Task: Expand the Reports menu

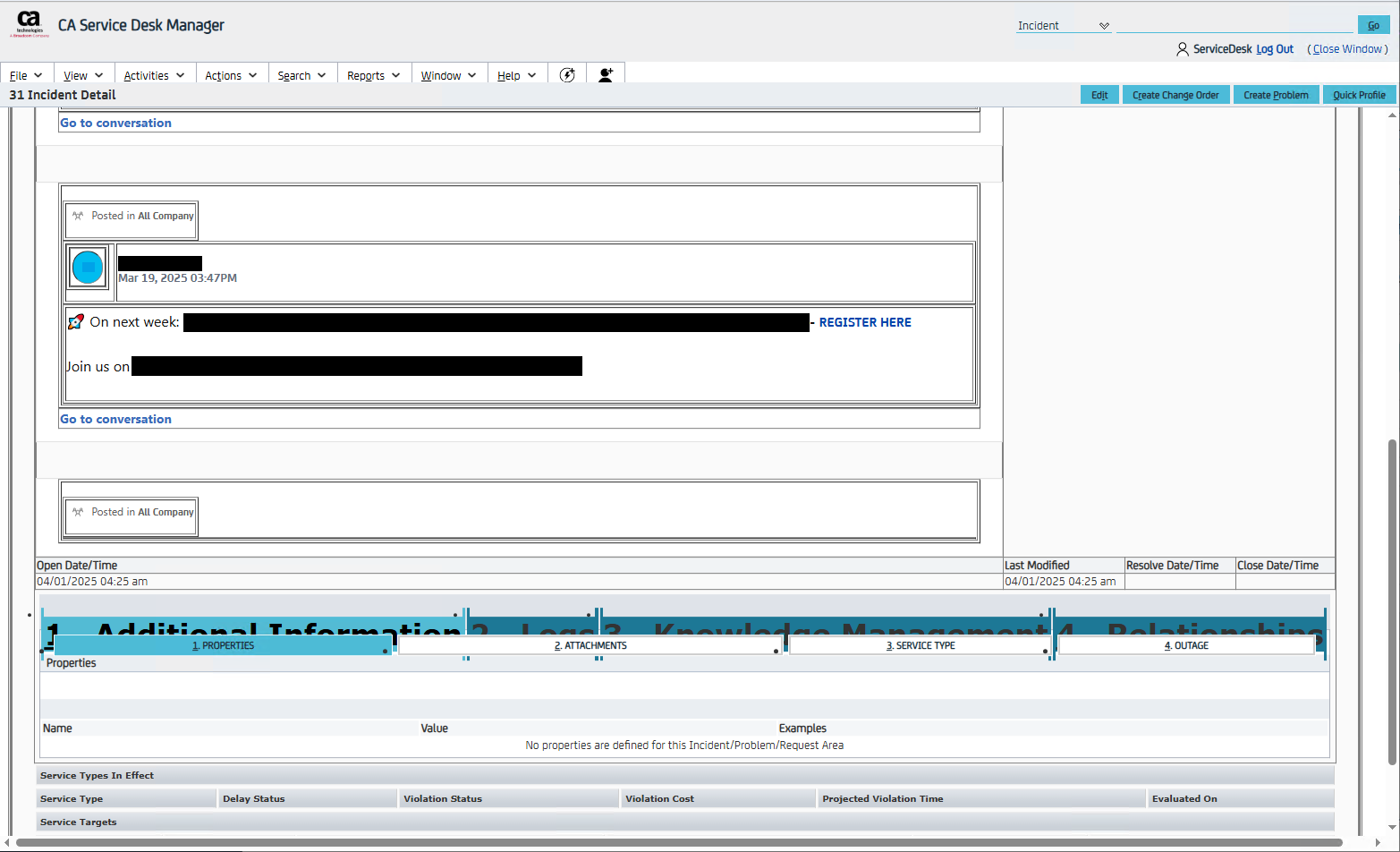Action: (x=373, y=76)
